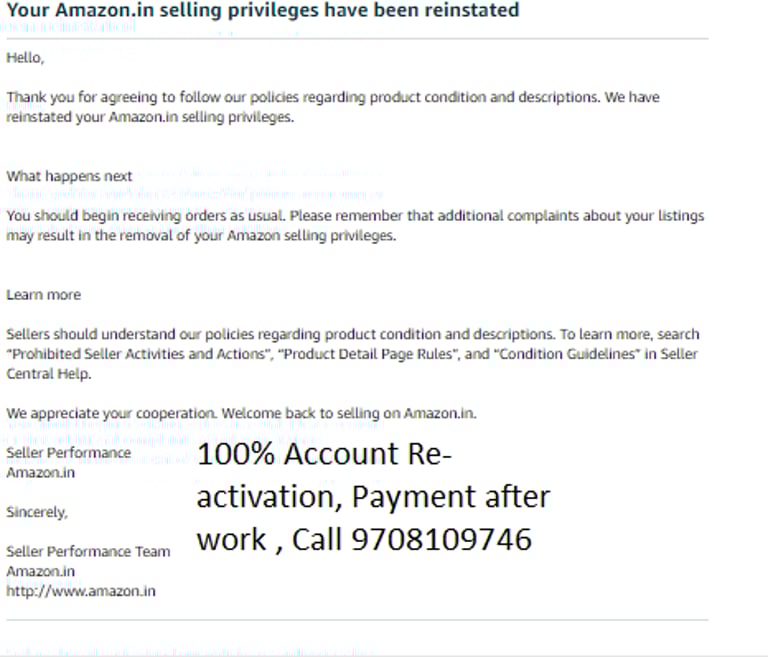Click the '100% Account Re-' overlay text
Screen dimensions: 768x657
(324, 454)
